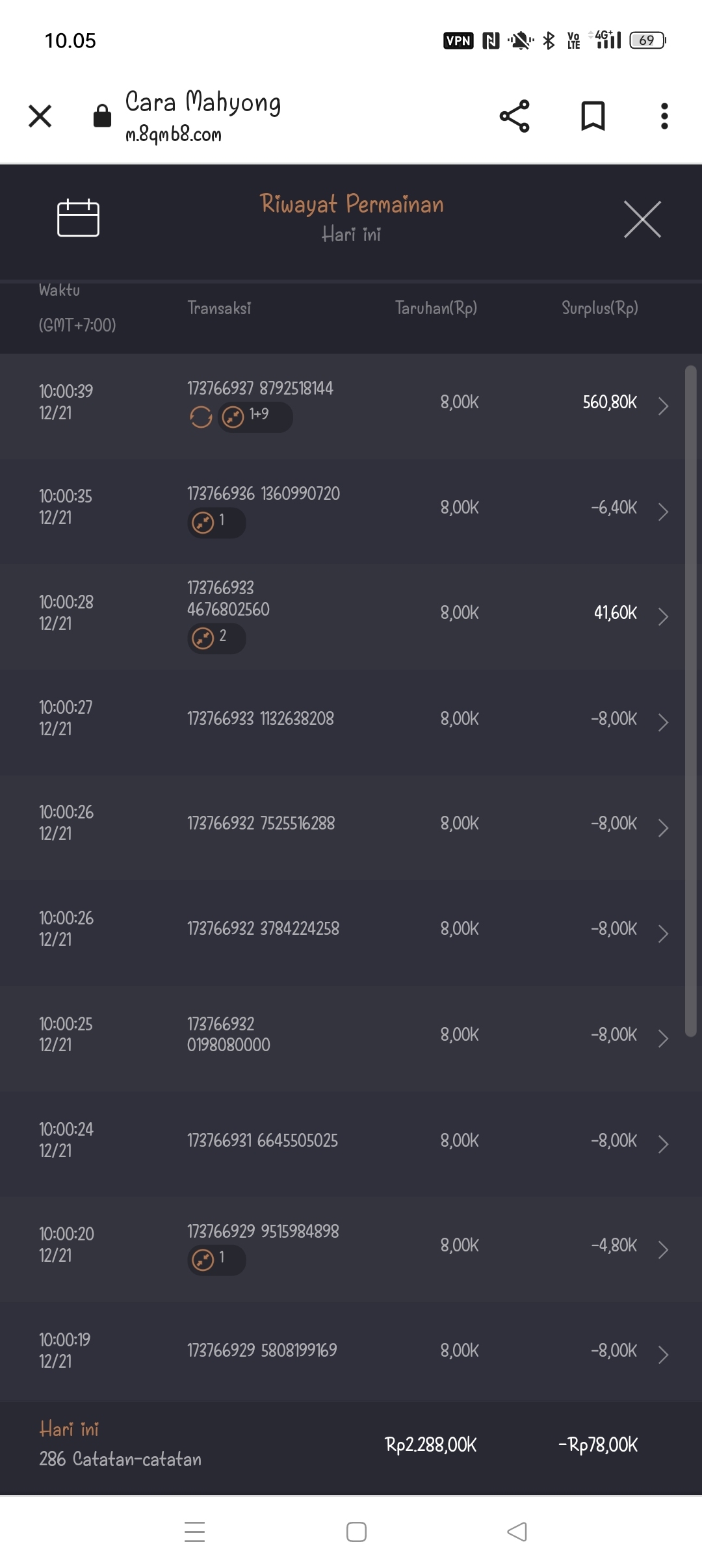The image size is (702, 1568).
Task: Expand the 41,60K surplus entry chevron
Action: [x=662, y=616]
